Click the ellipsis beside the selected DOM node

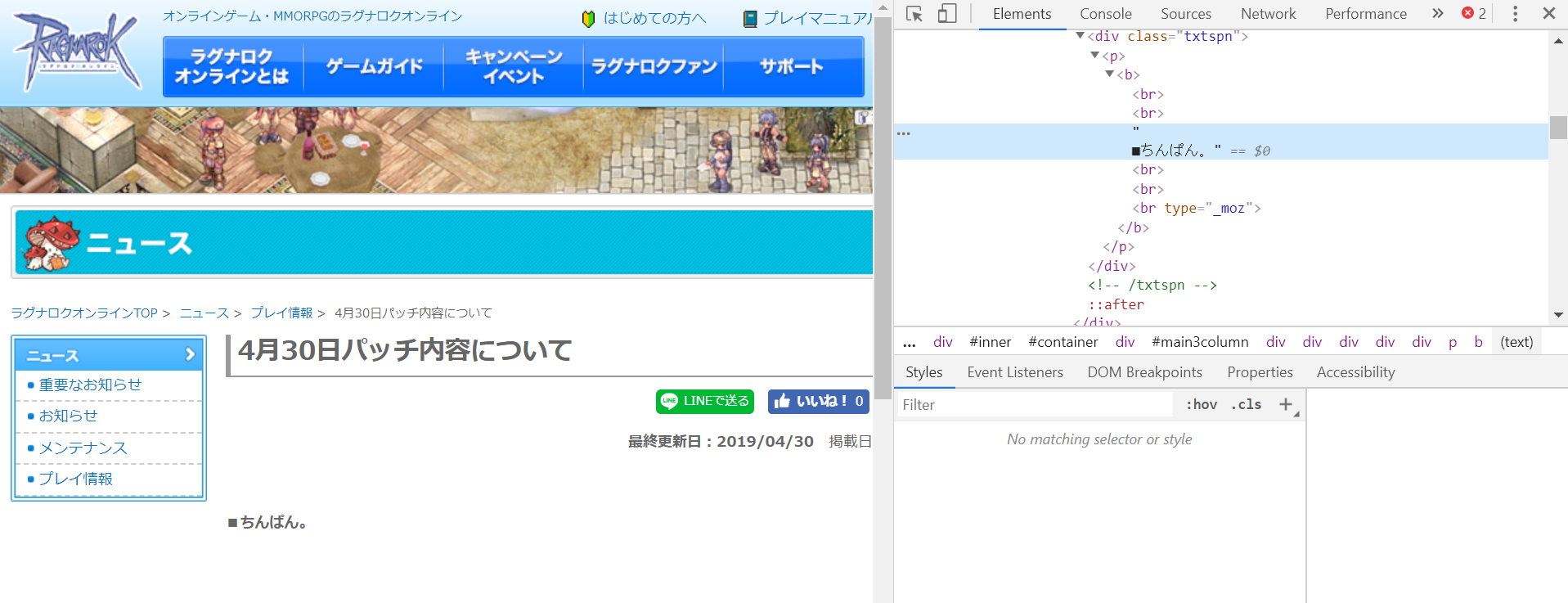[x=903, y=133]
